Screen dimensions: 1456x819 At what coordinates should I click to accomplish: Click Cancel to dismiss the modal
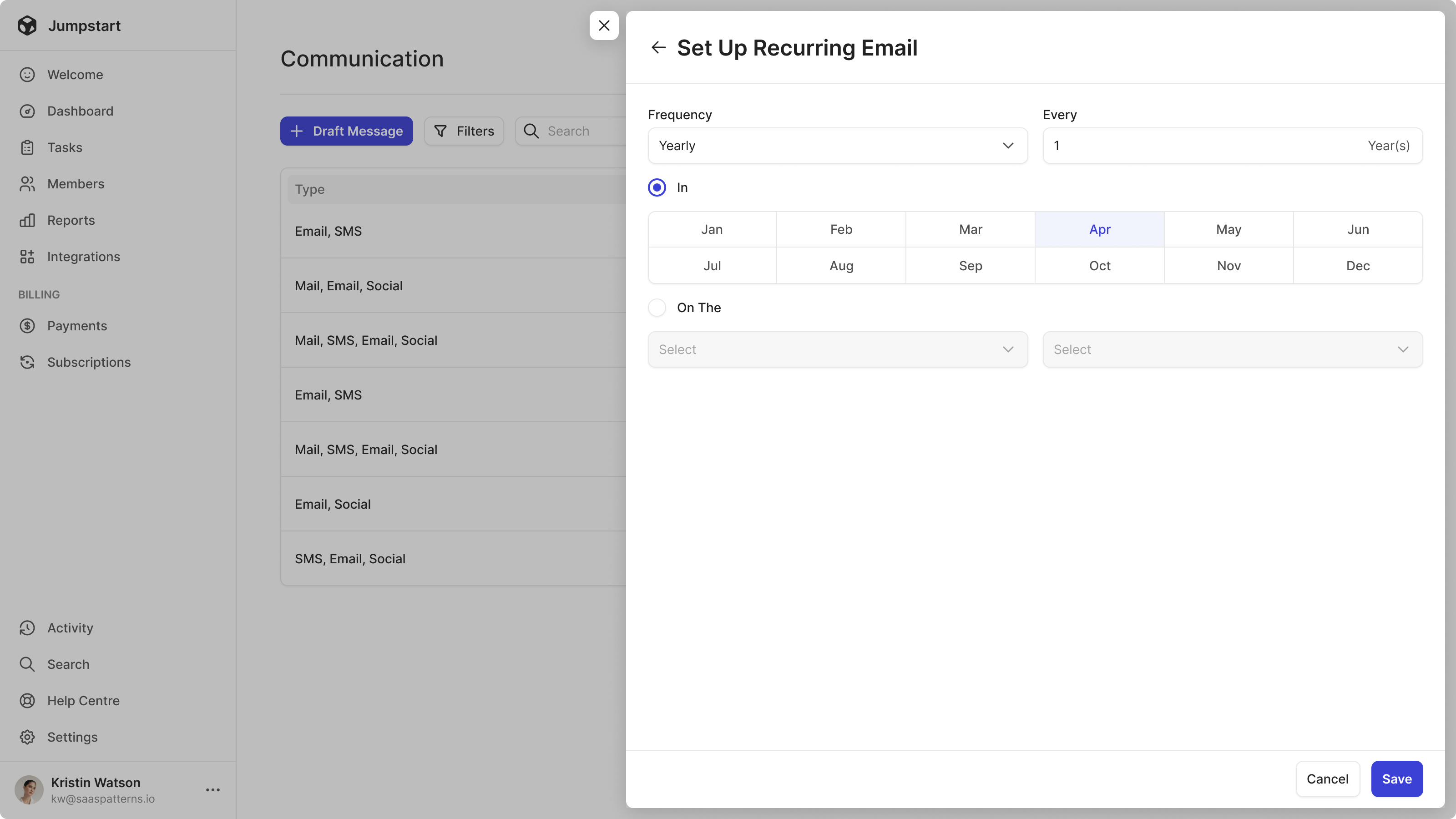1327,779
